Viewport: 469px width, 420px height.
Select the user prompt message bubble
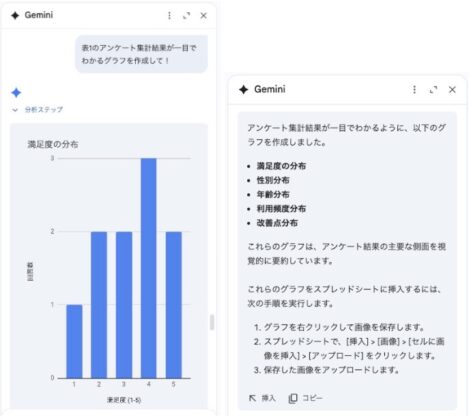[141, 54]
